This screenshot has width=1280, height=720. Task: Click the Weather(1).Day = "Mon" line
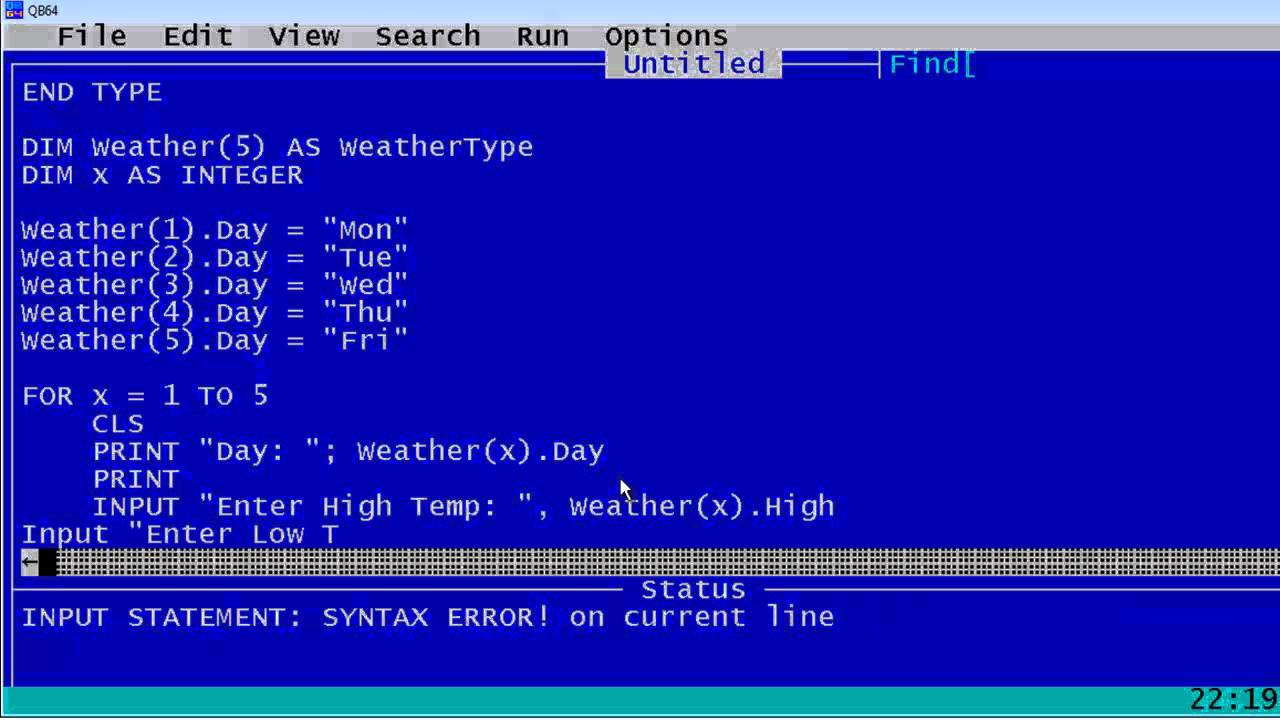pos(215,230)
